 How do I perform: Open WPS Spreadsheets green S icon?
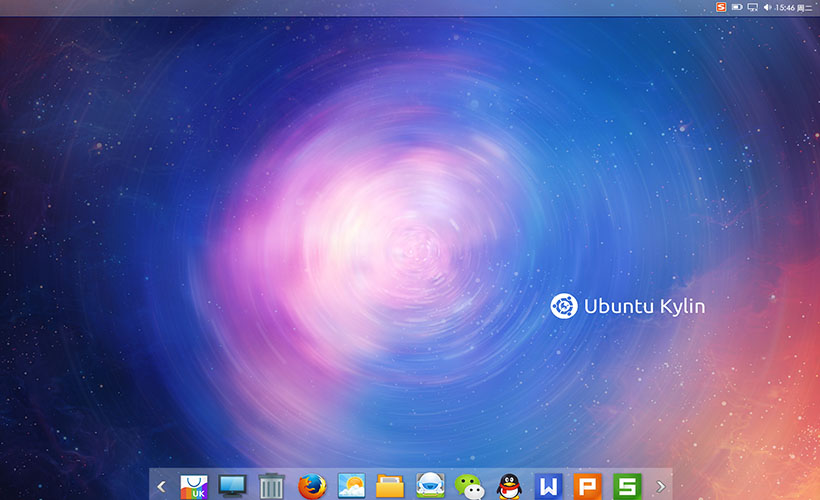coord(627,487)
